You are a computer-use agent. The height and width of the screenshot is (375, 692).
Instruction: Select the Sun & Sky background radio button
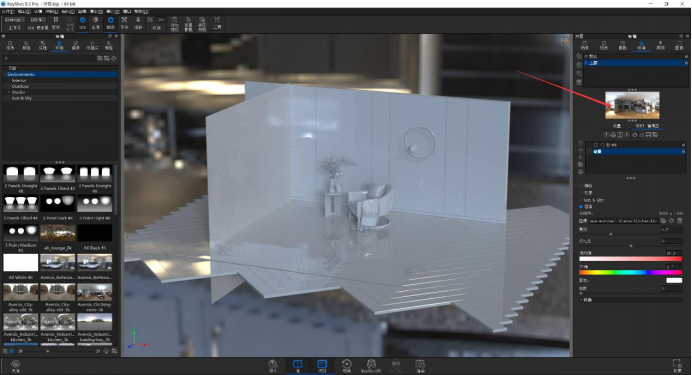(x=581, y=200)
